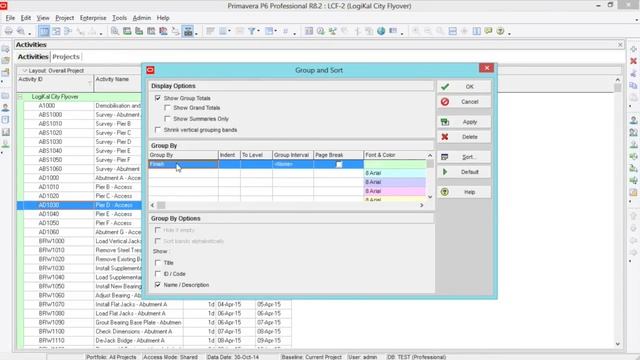Open the Tools menu
This screenshot has width=640, height=360.
tap(119, 18)
